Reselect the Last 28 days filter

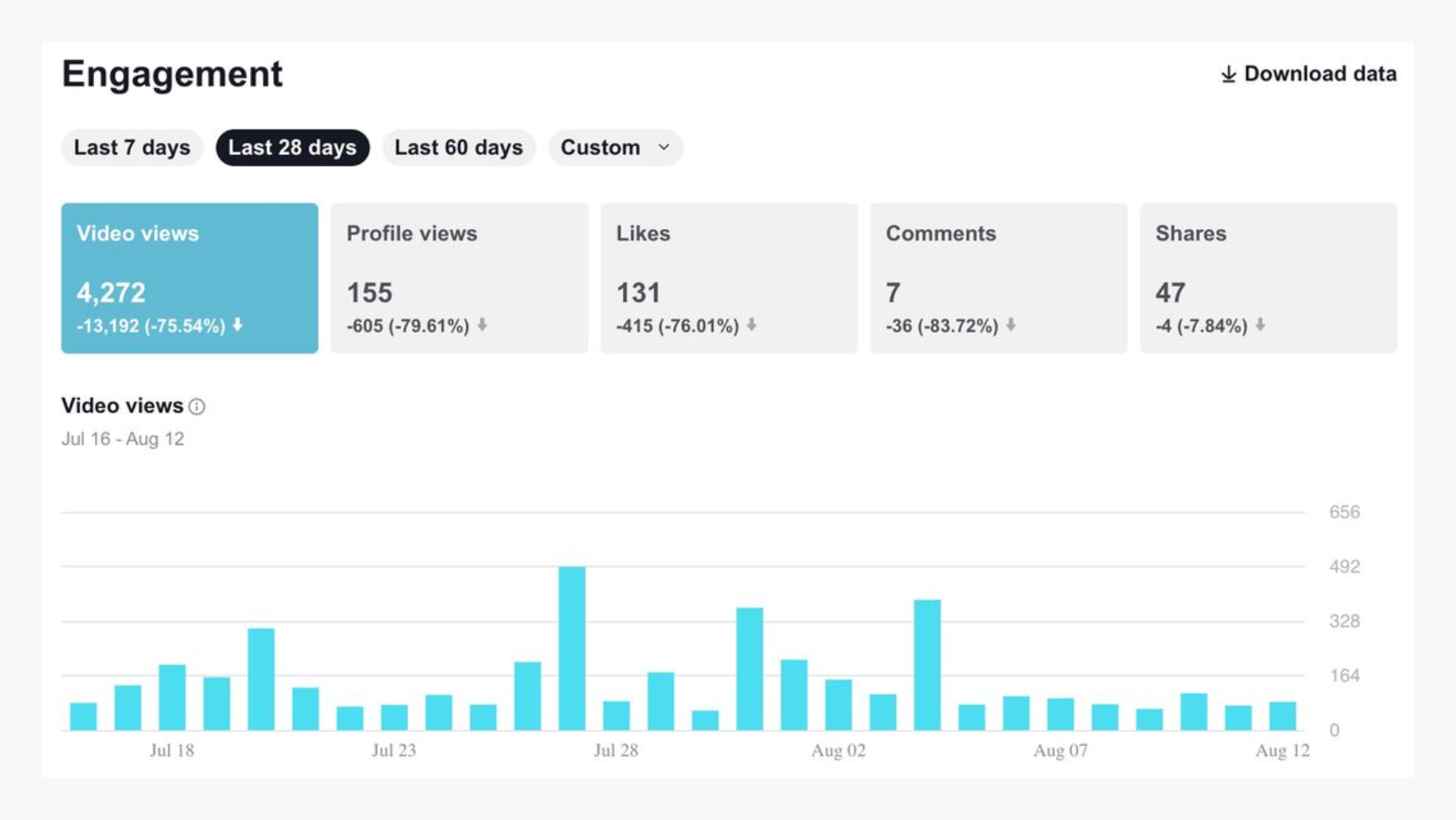coord(292,147)
